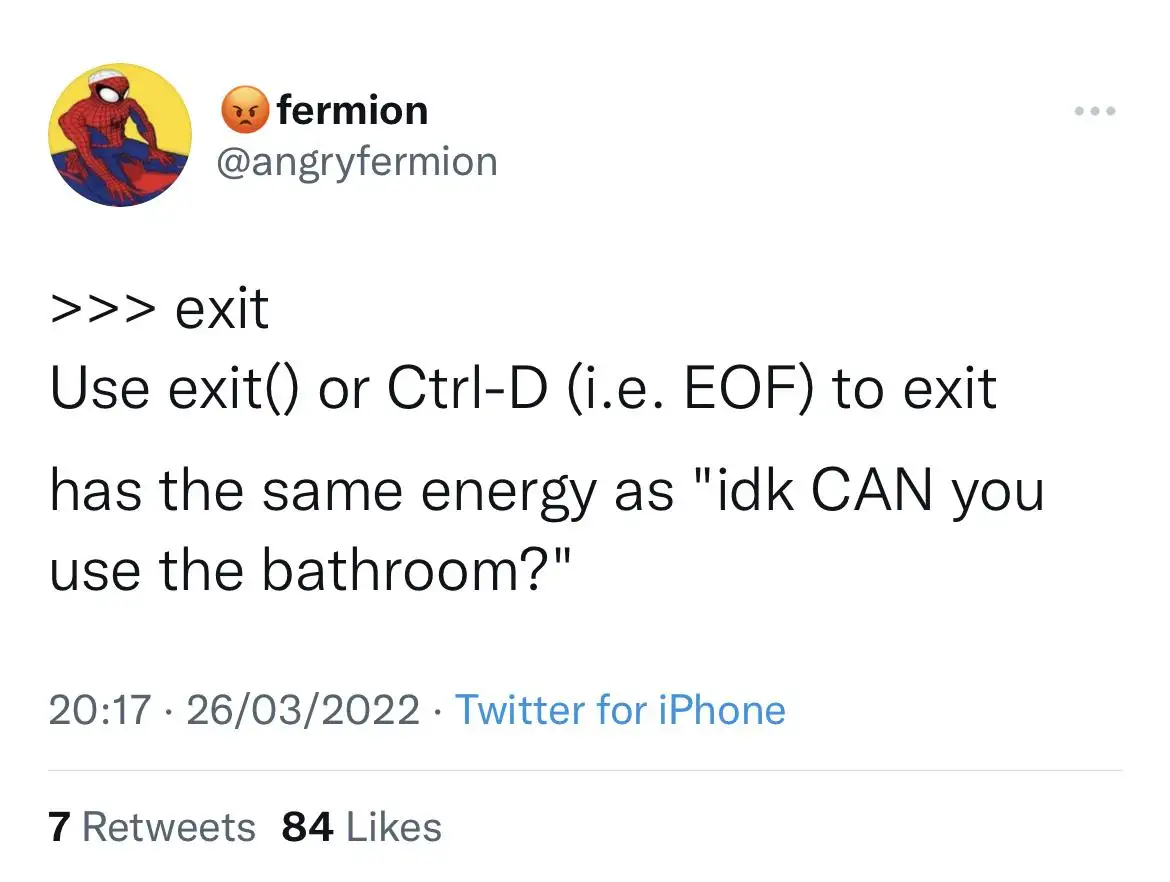
Task: Click the retweet count number 7
Action: [58, 827]
